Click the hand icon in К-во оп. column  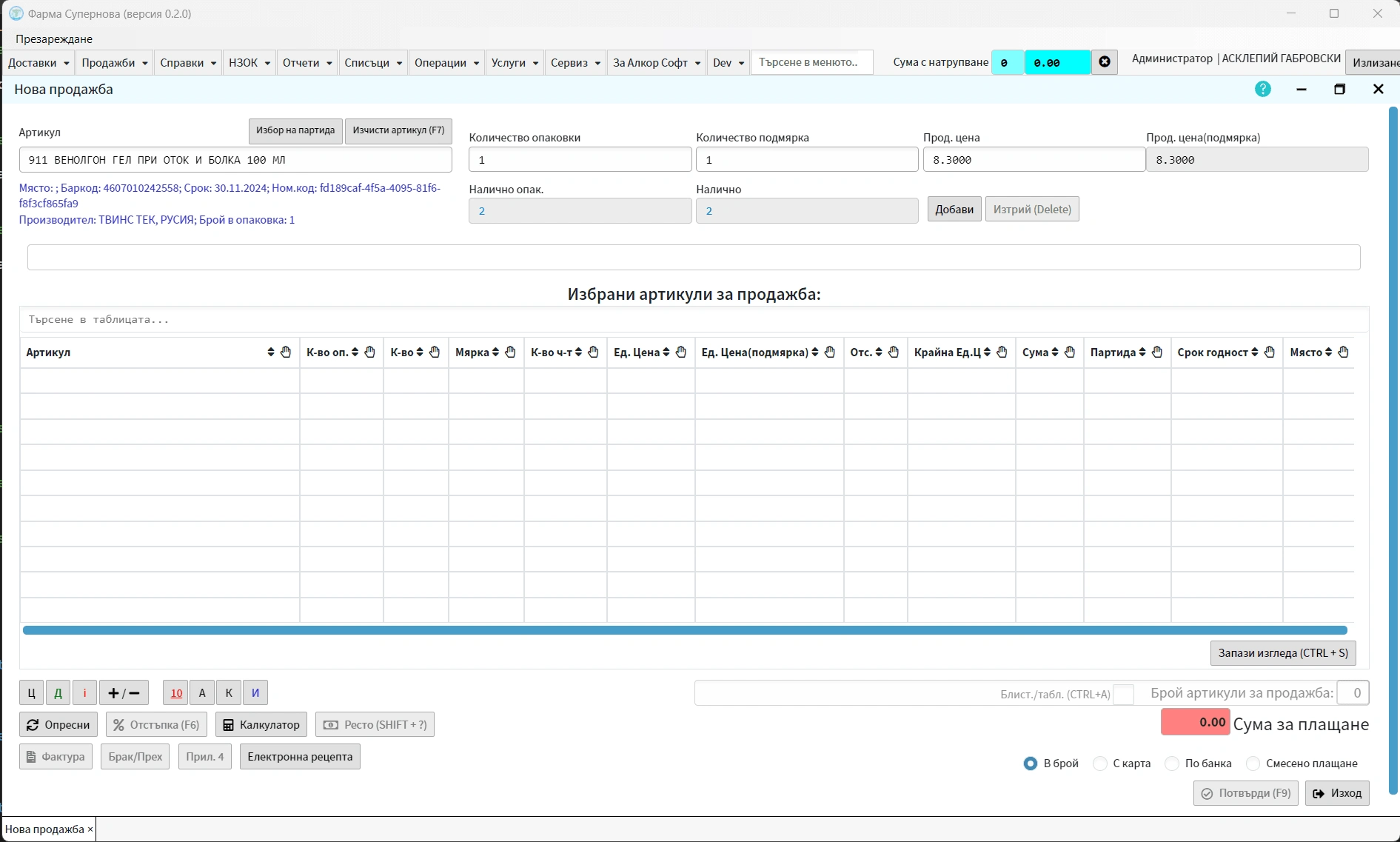pos(369,352)
